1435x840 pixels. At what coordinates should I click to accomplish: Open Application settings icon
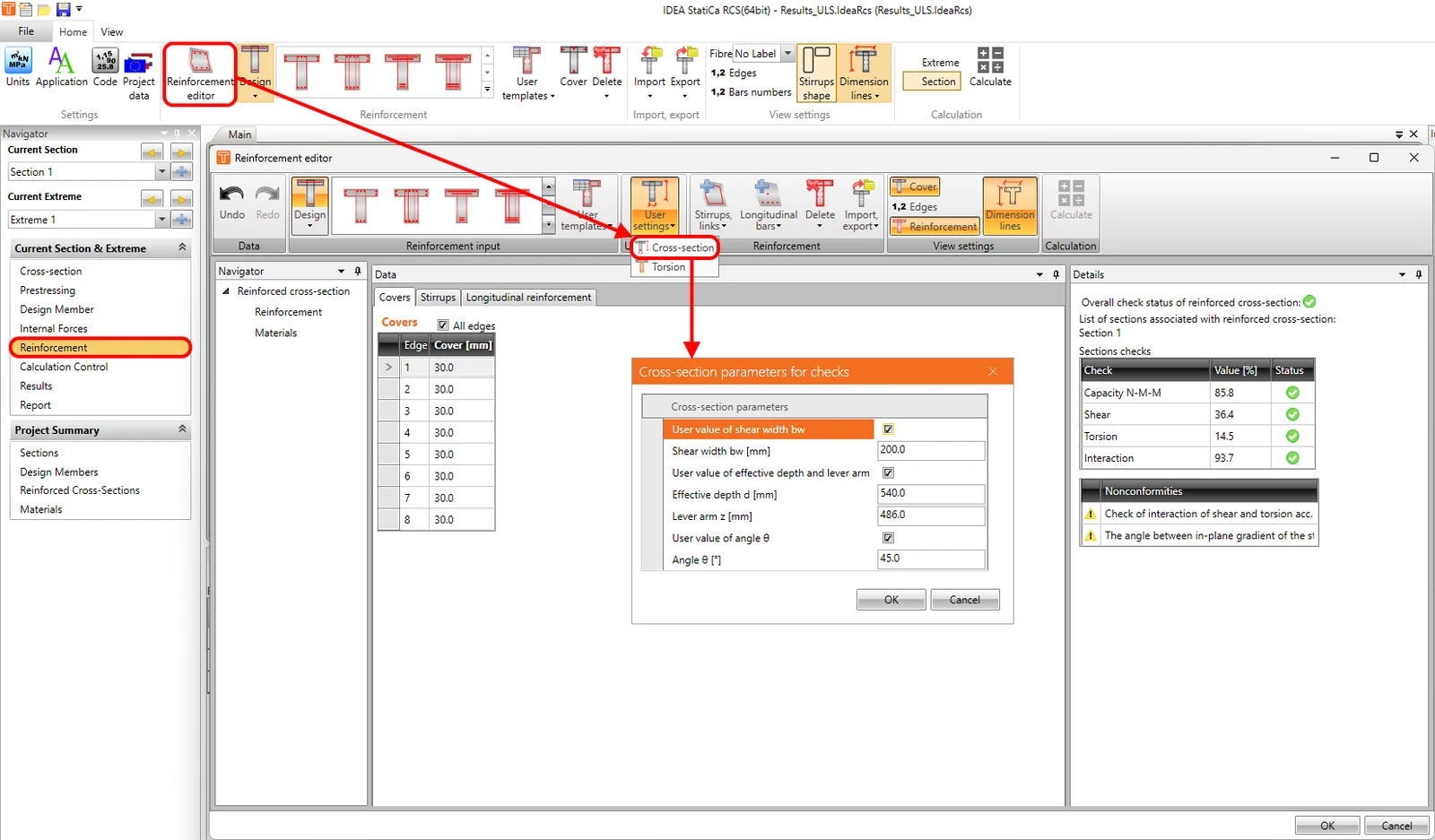(61, 68)
